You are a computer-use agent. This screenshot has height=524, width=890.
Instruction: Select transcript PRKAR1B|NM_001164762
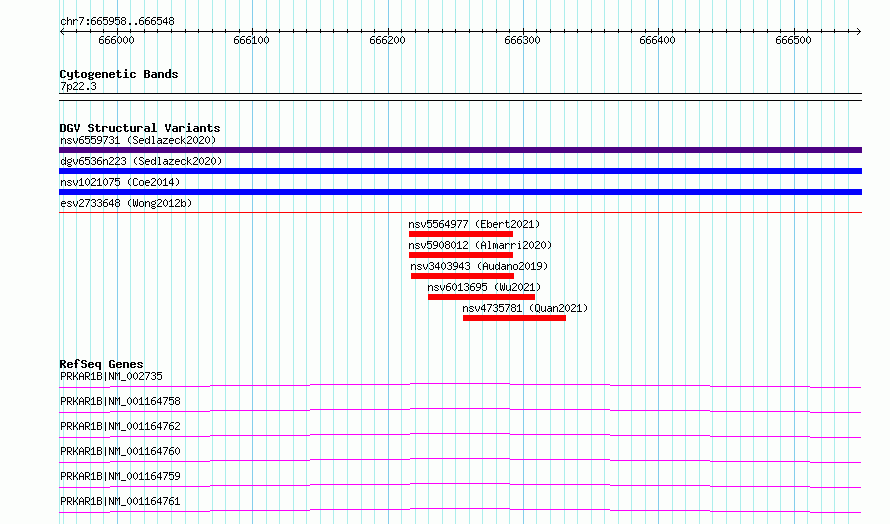pyautogui.click(x=120, y=426)
